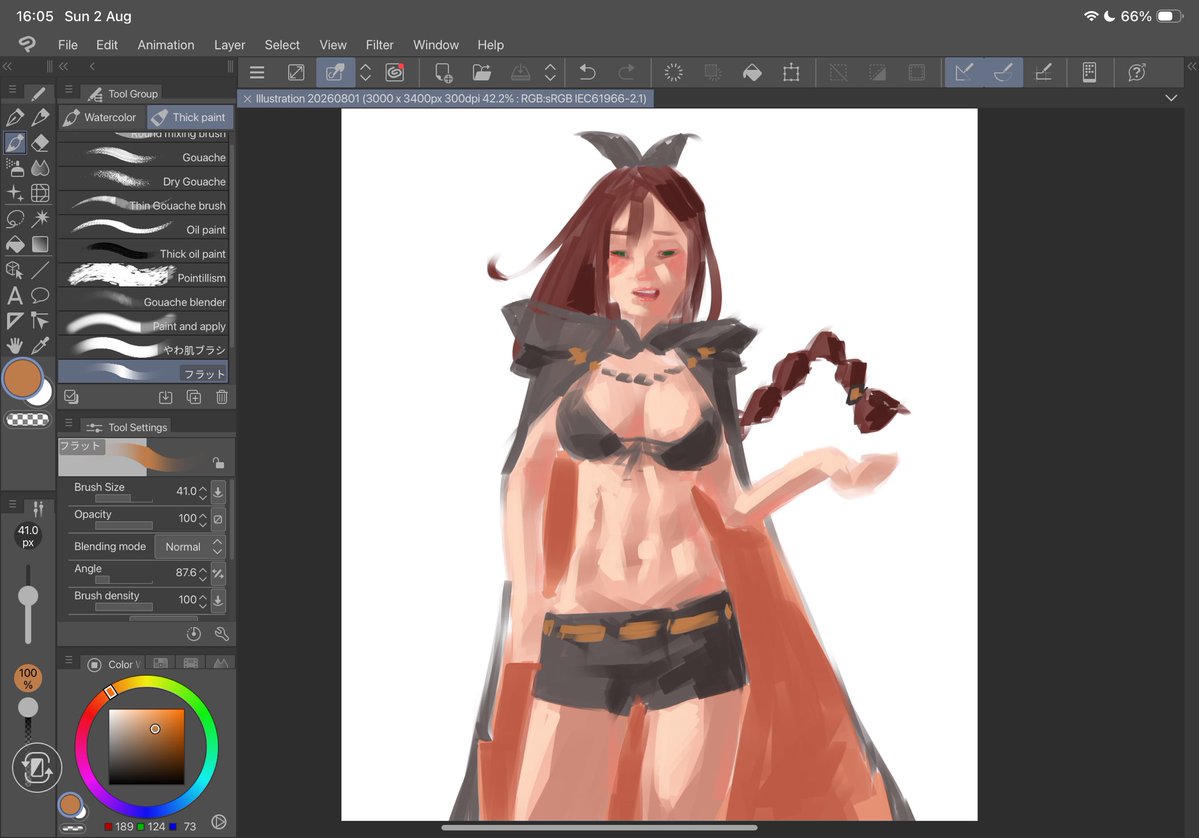This screenshot has width=1199, height=838.
Task: Click the Scale/Rotate transform icon
Action: click(x=791, y=73)
